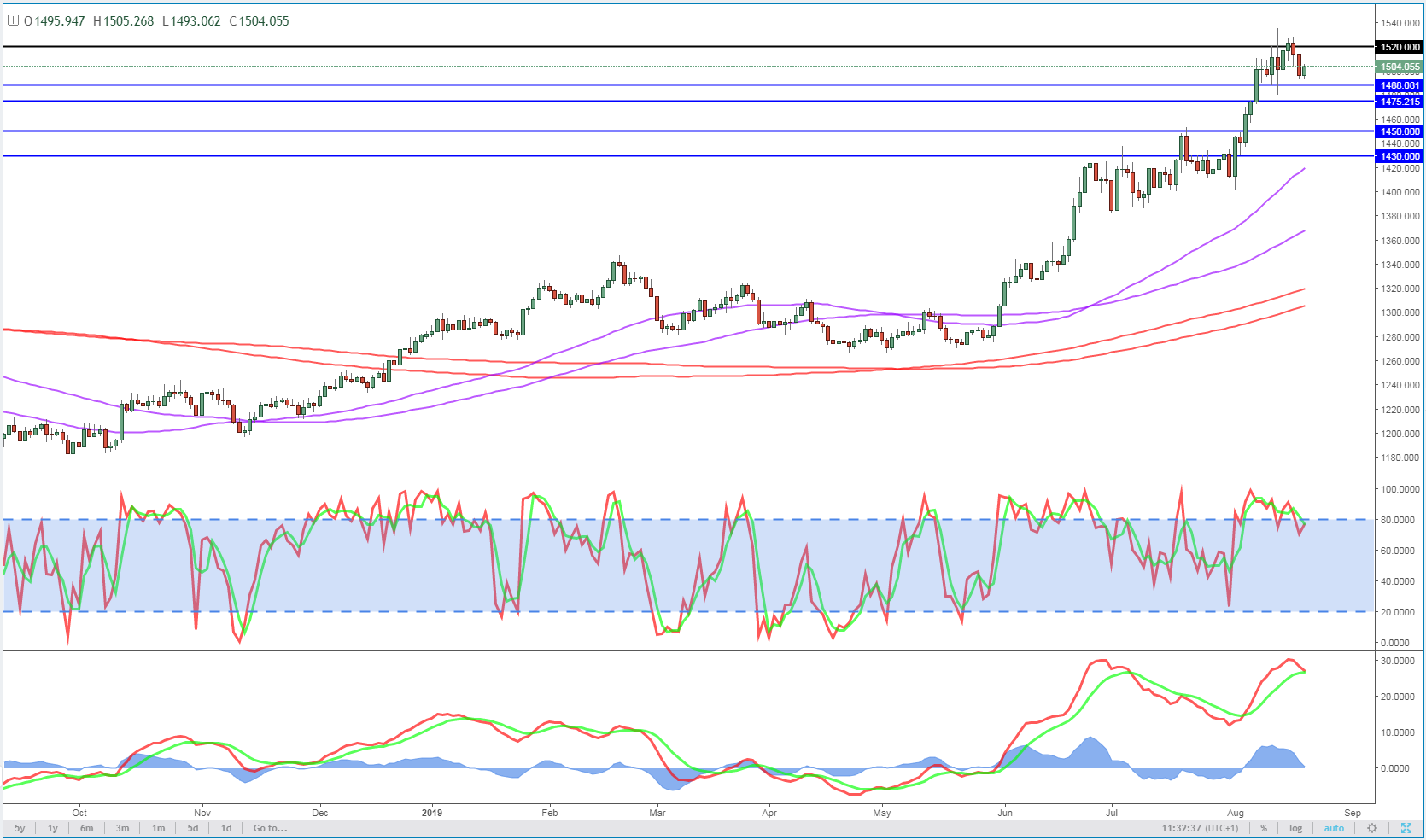Image resolution: width=1426 pixels, height=840 pixels.
Task: Select the 1d time range
Action: (x=226, y=828)
